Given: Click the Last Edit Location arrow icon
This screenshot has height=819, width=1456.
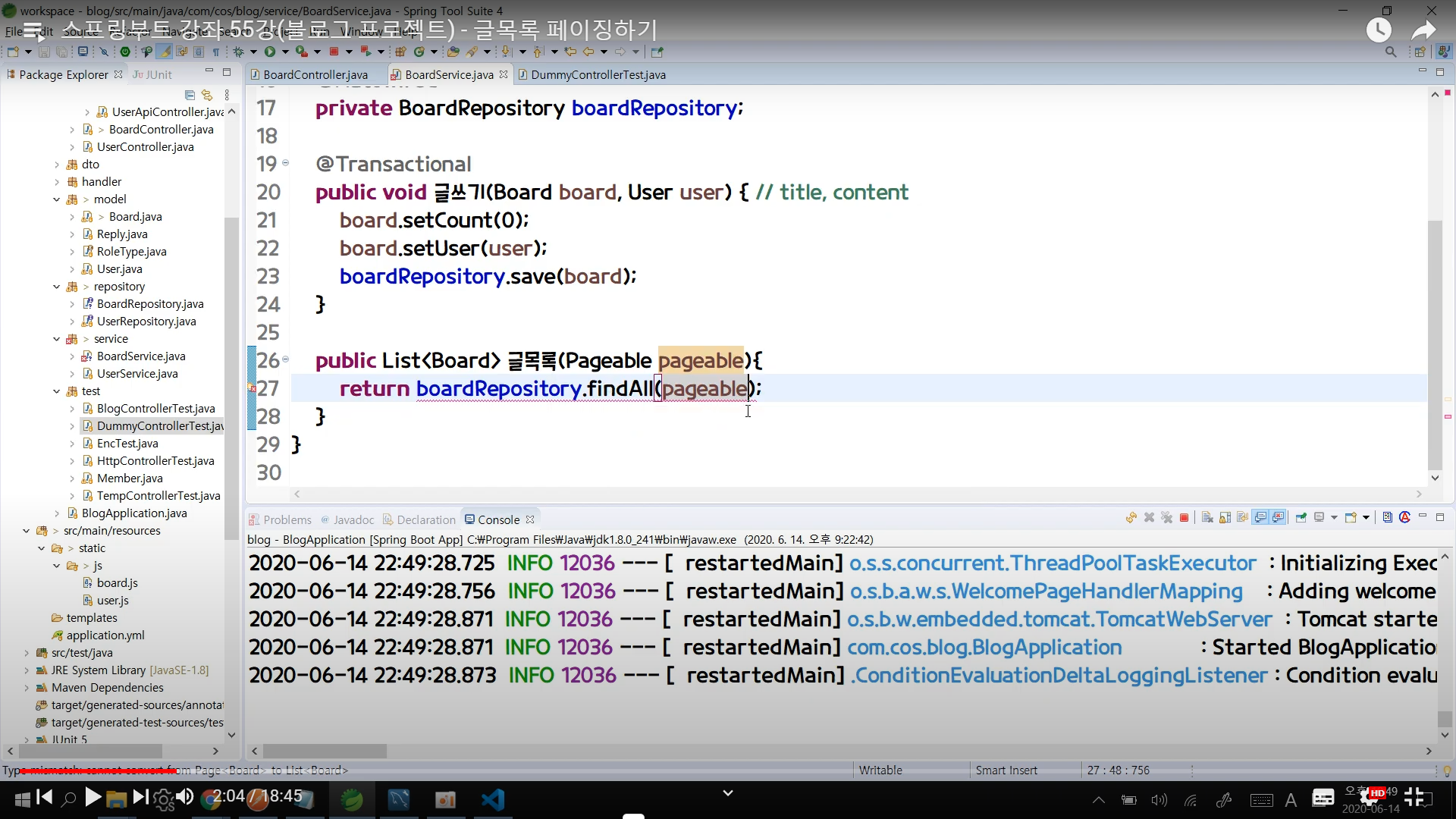Looking at the screenshot, I should point(570,52).
